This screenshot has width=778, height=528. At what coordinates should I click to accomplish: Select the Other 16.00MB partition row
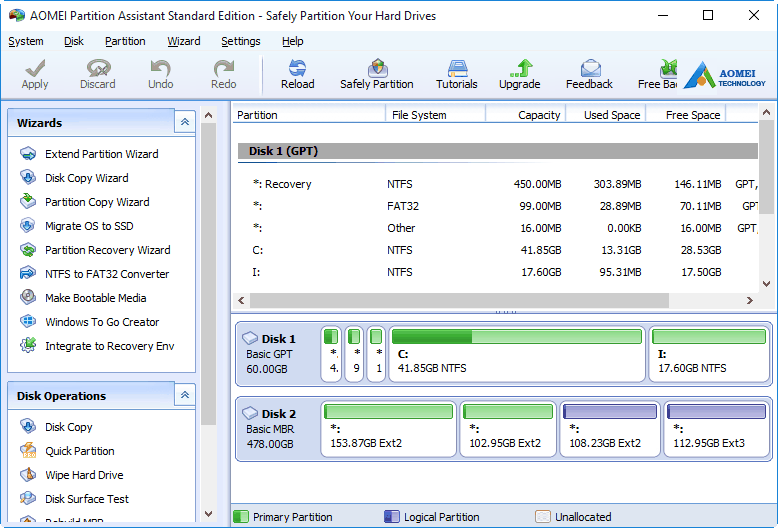[496, 228]
